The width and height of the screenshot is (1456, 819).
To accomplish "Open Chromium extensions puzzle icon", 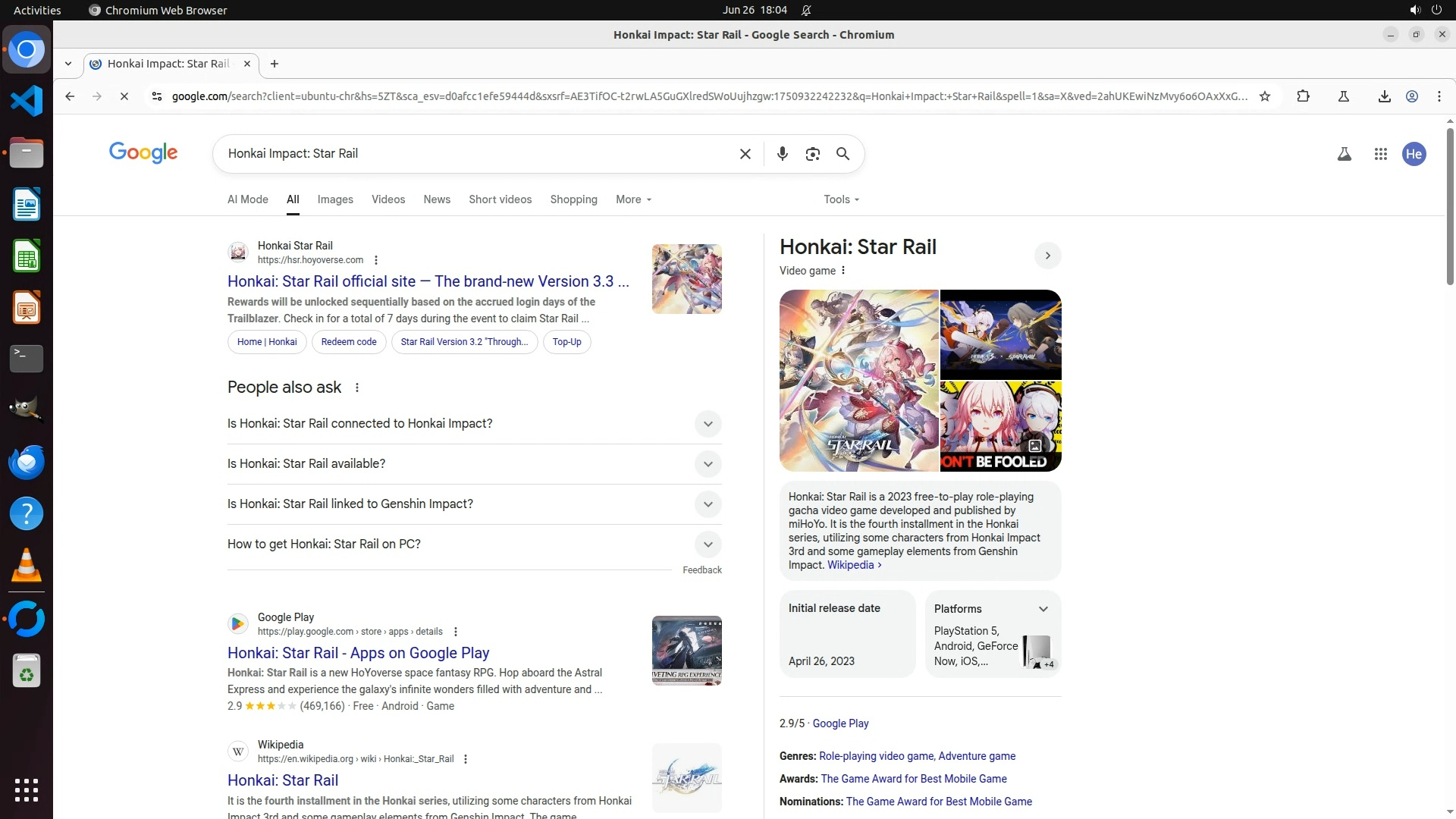I will click(1303, 96).
